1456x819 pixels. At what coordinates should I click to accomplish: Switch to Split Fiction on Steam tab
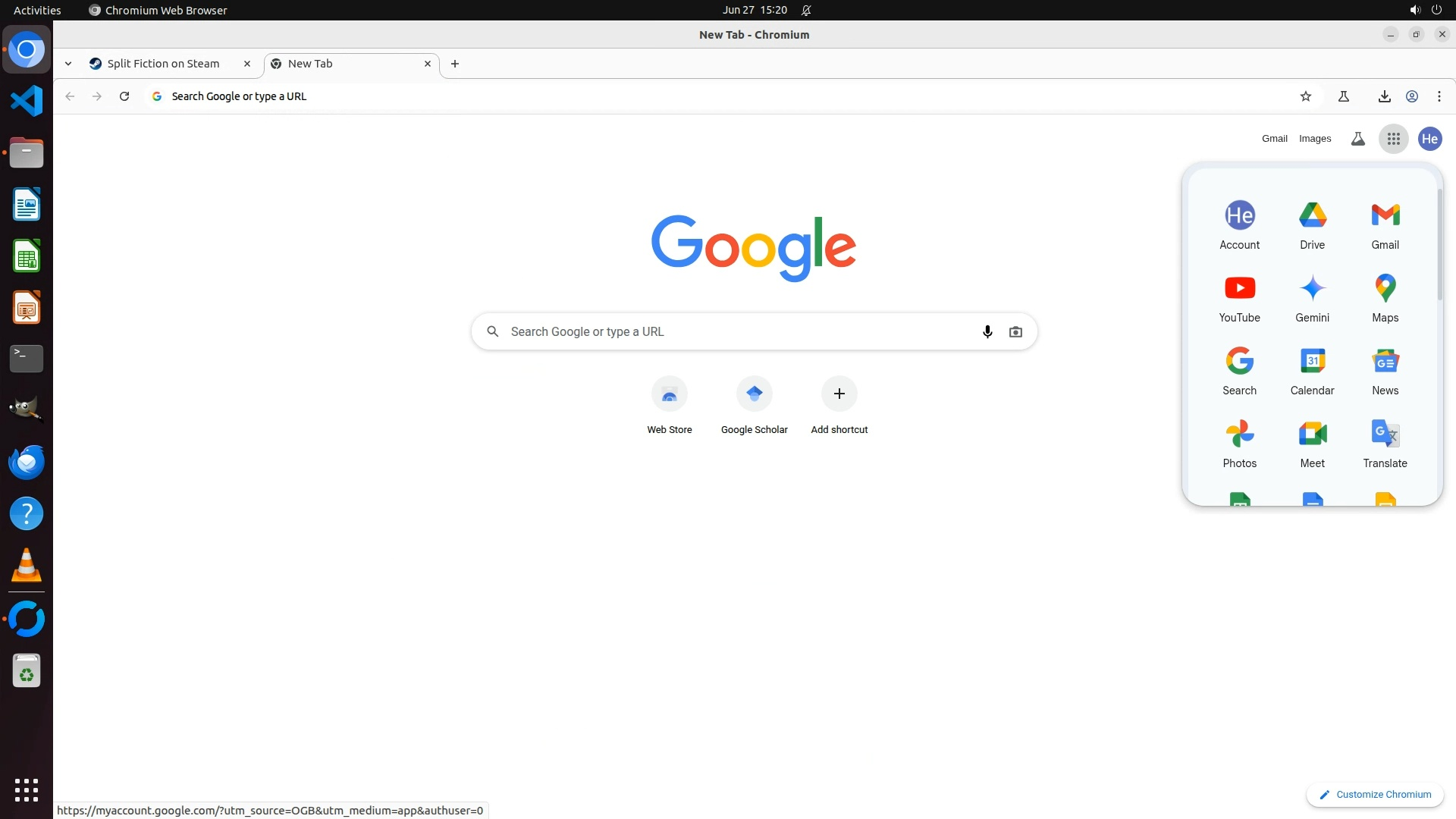(163, 64)
